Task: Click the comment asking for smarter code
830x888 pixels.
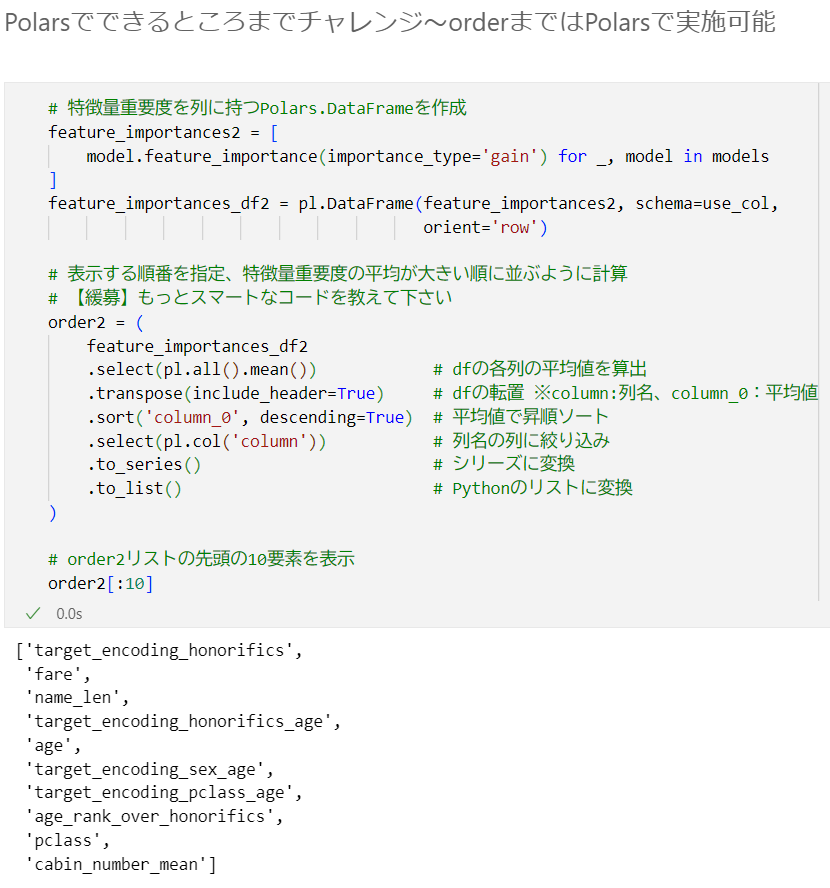Action: [x=250, y=298]
